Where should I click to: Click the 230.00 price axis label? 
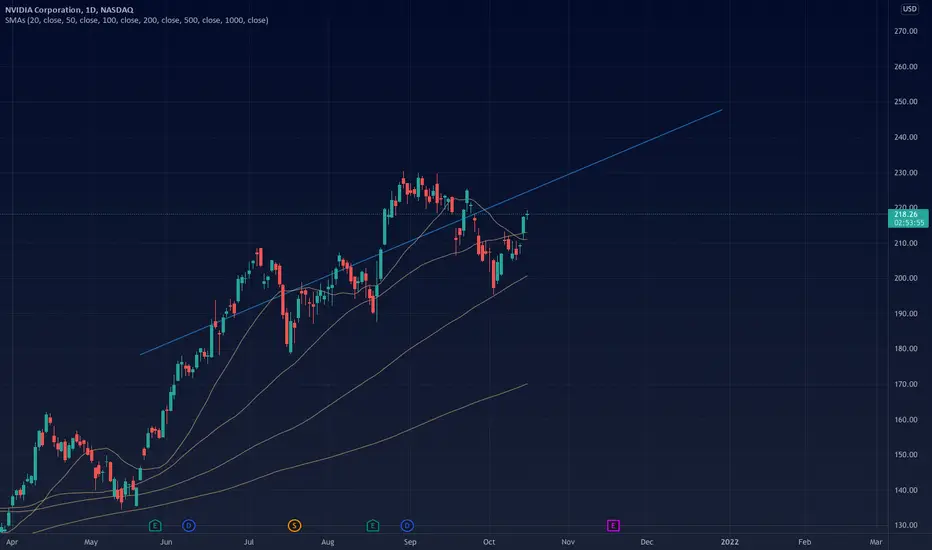tap(906, 173)
